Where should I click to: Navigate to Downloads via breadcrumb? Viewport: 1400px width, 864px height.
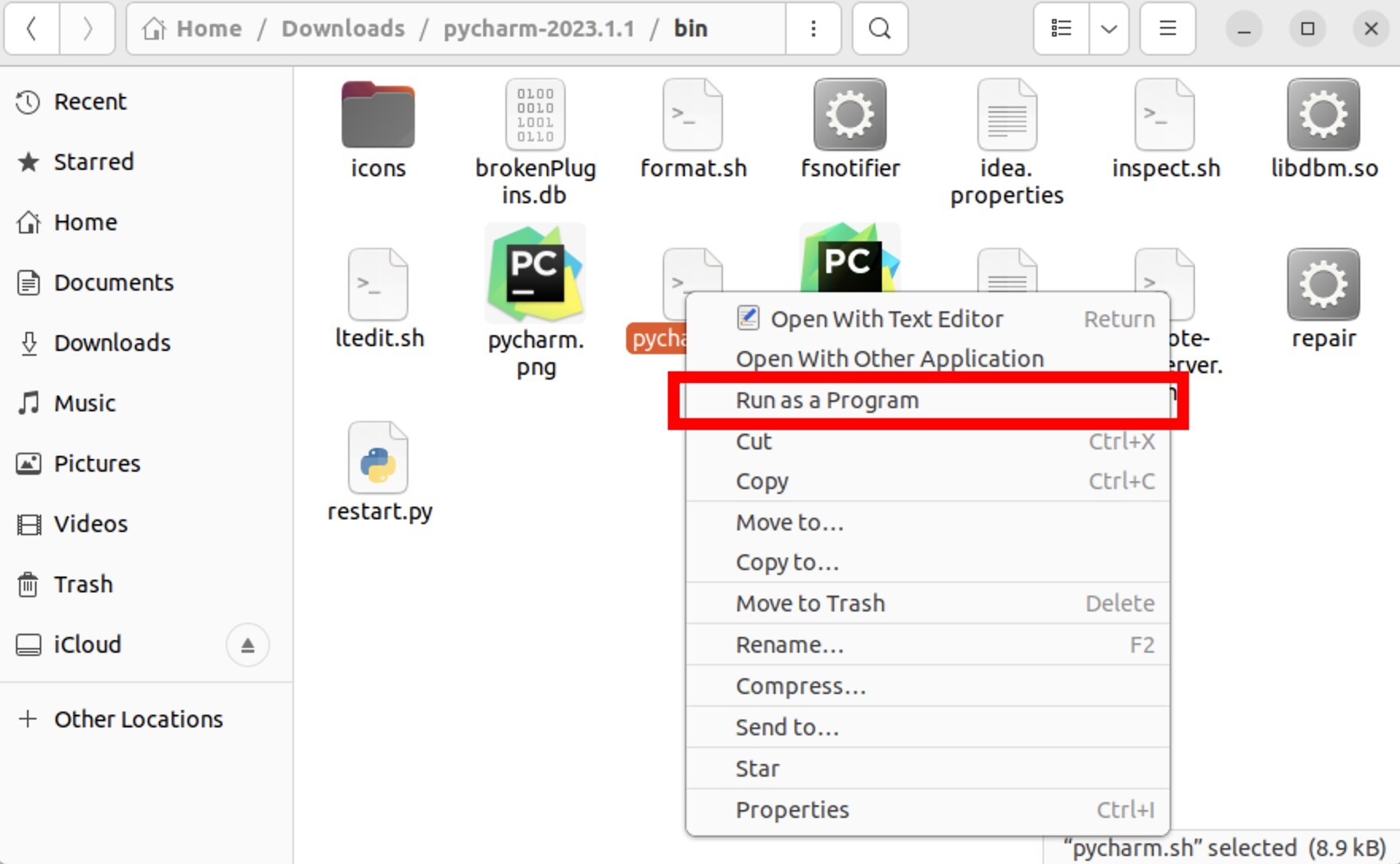[x=342, y=28]
